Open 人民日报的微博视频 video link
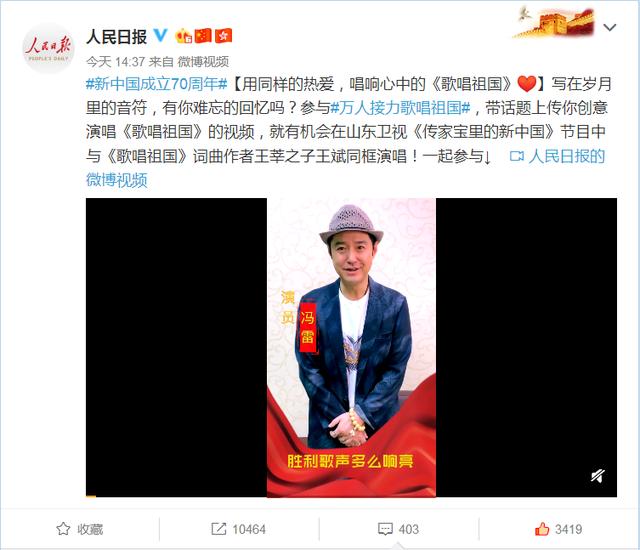This screenshot has height=550, width=640. tap(345, 168)
